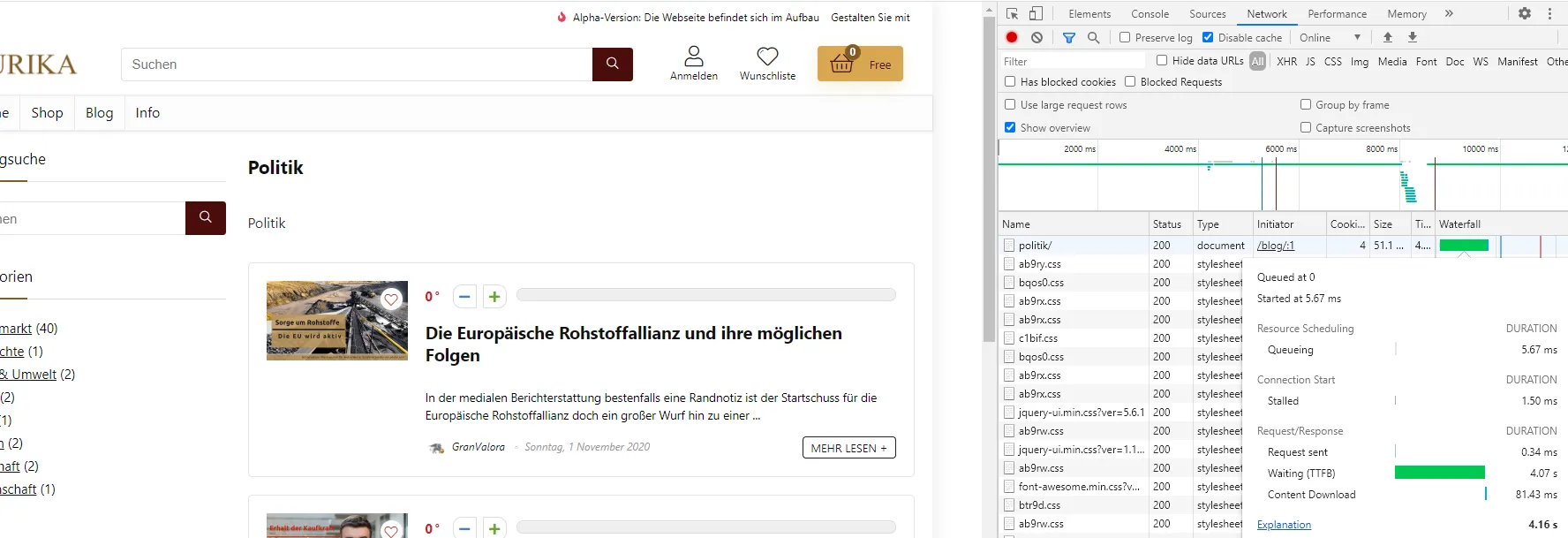Click the sidebar search magnifier button
Image resolution: width=1568 pixels, height=538 pixels.
[206, 217]
